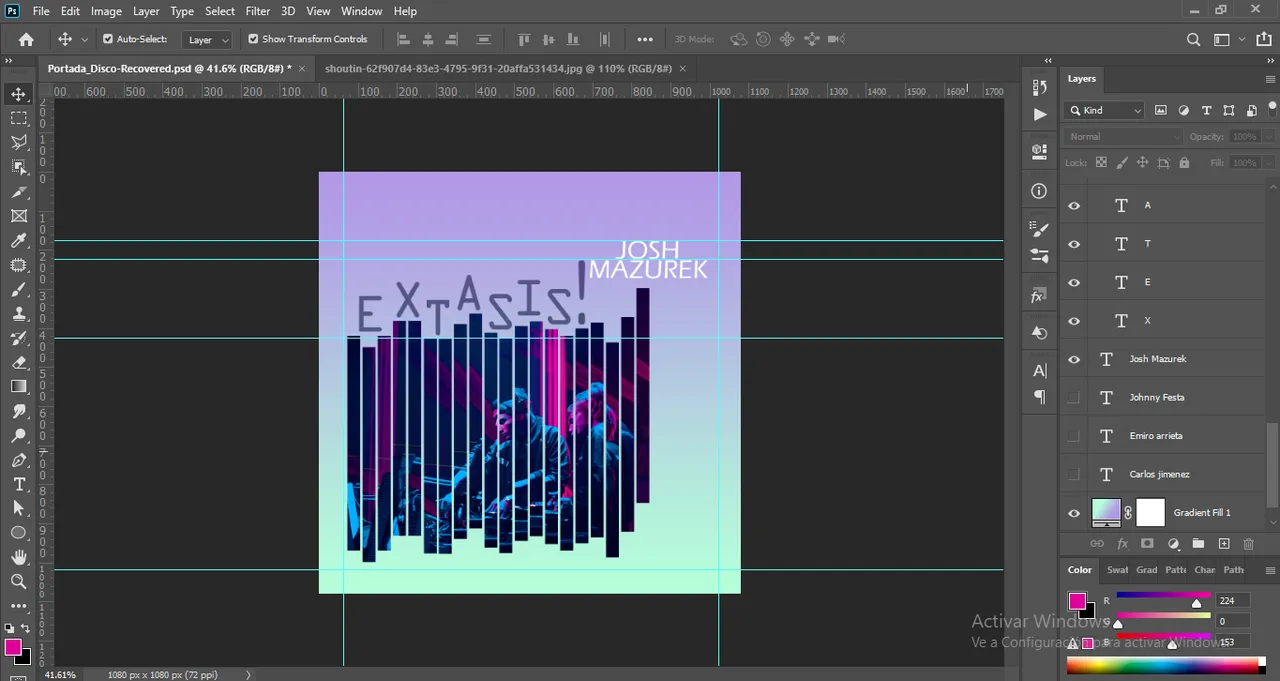Select the Frame tool
Viewport: 1280px width, 681px height.
pyautogui.click(x=19, y=216)
